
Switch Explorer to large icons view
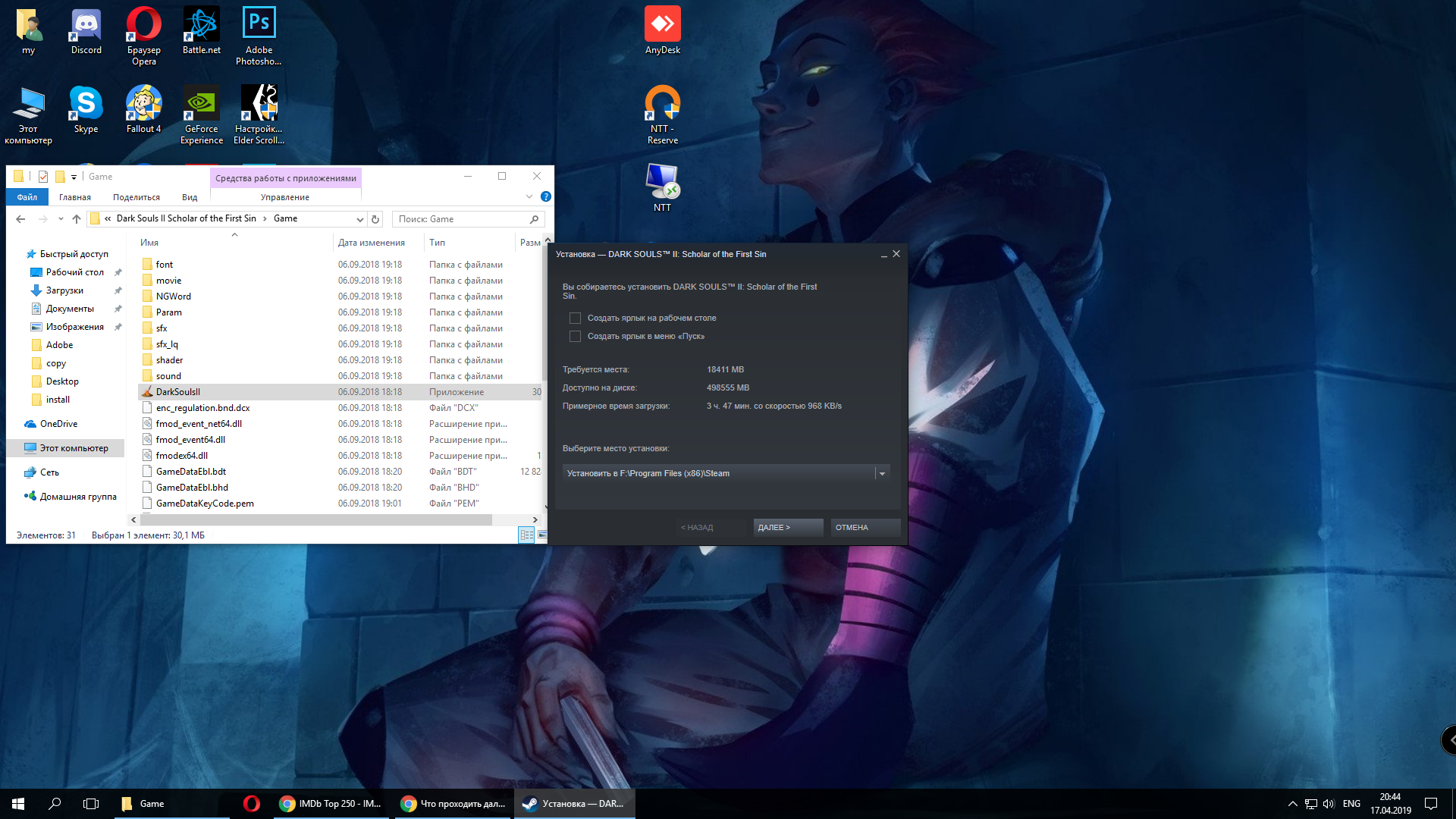pyautogui.click(x=543, y=535)
